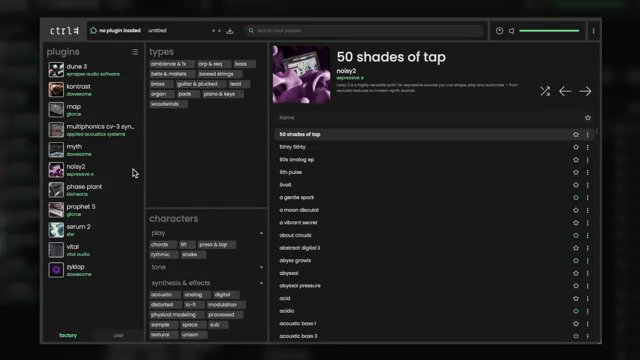Select the phase plant plugin icon
This screenshot has width=640, height=360.
pyautogui.click(x=56, y=190)
